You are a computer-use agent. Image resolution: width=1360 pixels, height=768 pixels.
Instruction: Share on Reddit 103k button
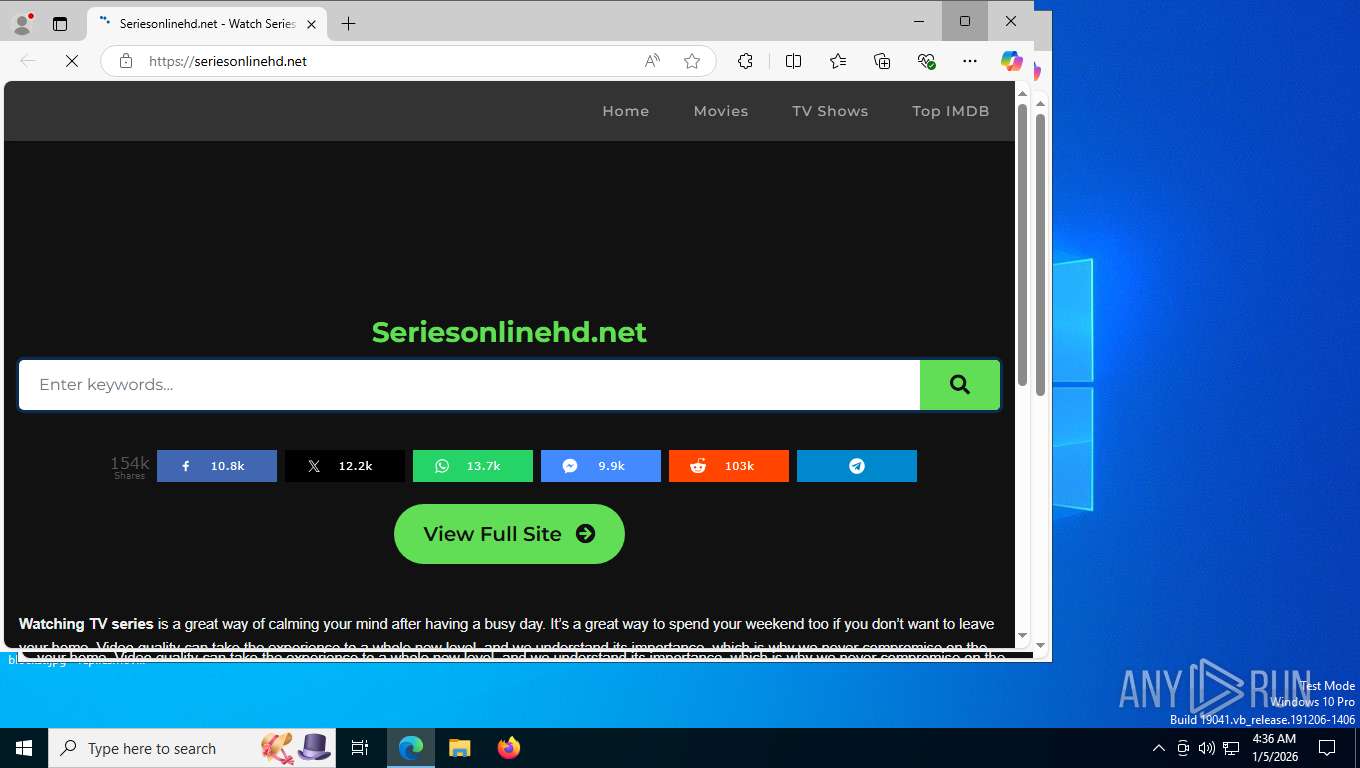[x=729, y=466]
